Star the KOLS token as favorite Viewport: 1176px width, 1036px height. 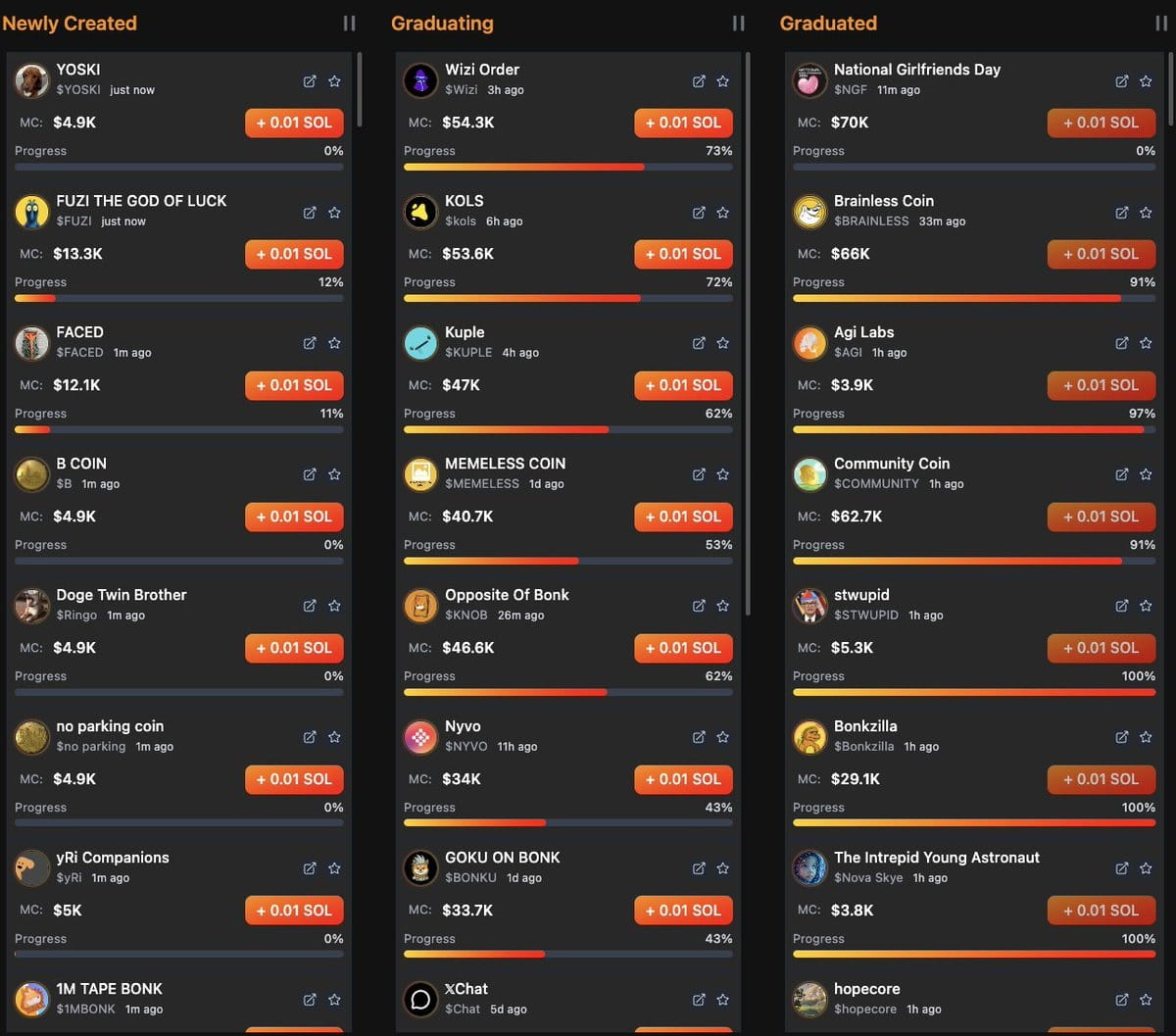tap(723, 213)
